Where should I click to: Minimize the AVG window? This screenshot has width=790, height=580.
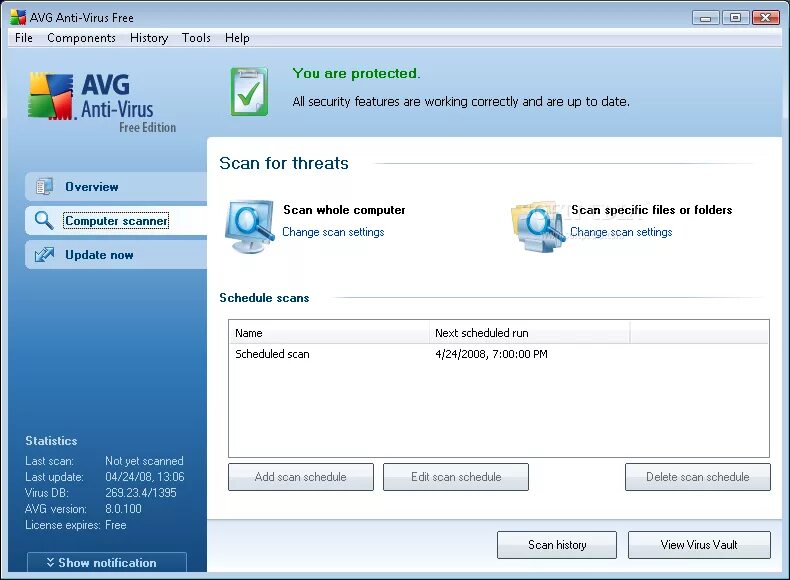pyautogui.click(x=705, y=18)
